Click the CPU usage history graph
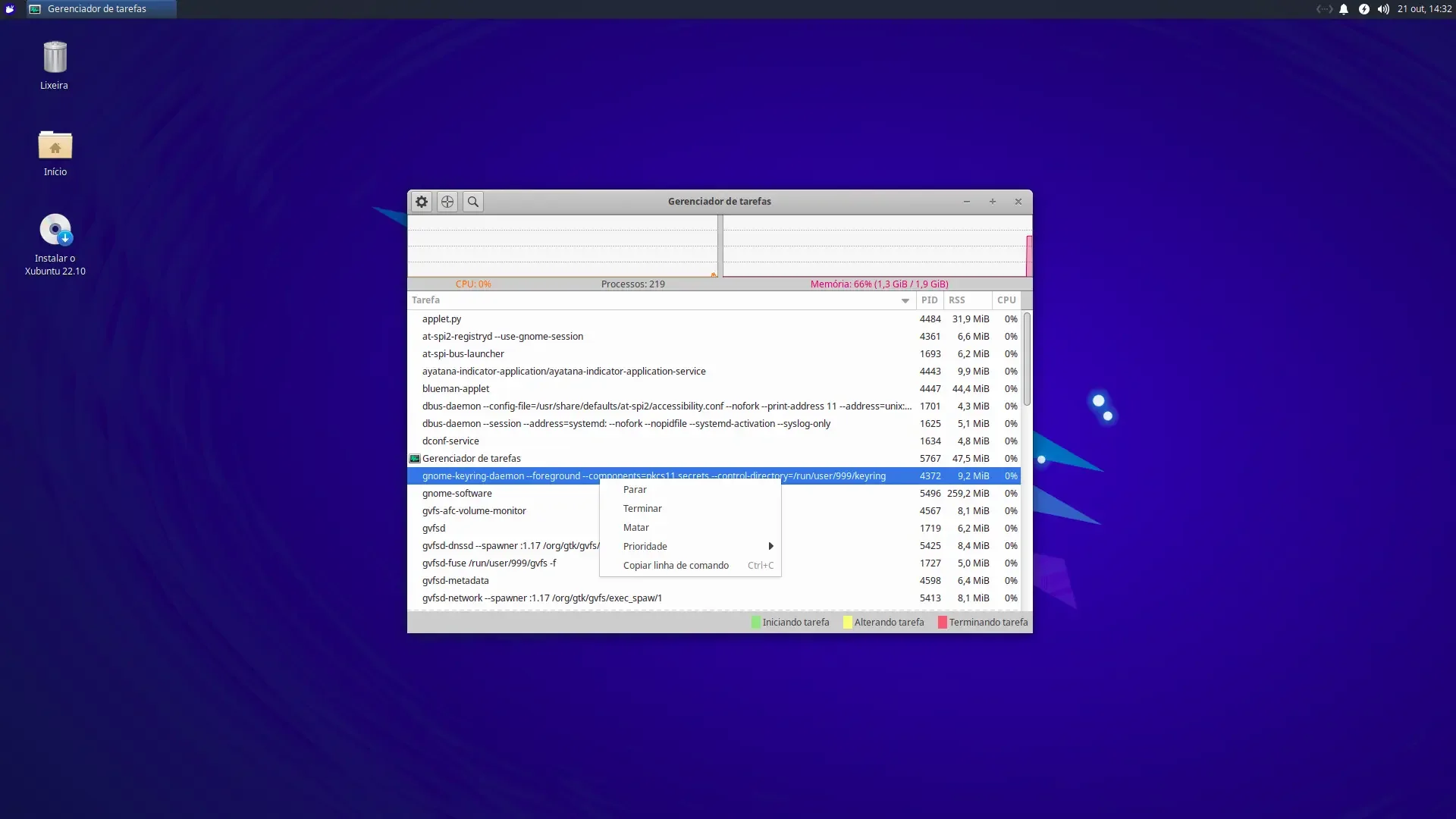1456x819 pixels. [x=563, y=246]
